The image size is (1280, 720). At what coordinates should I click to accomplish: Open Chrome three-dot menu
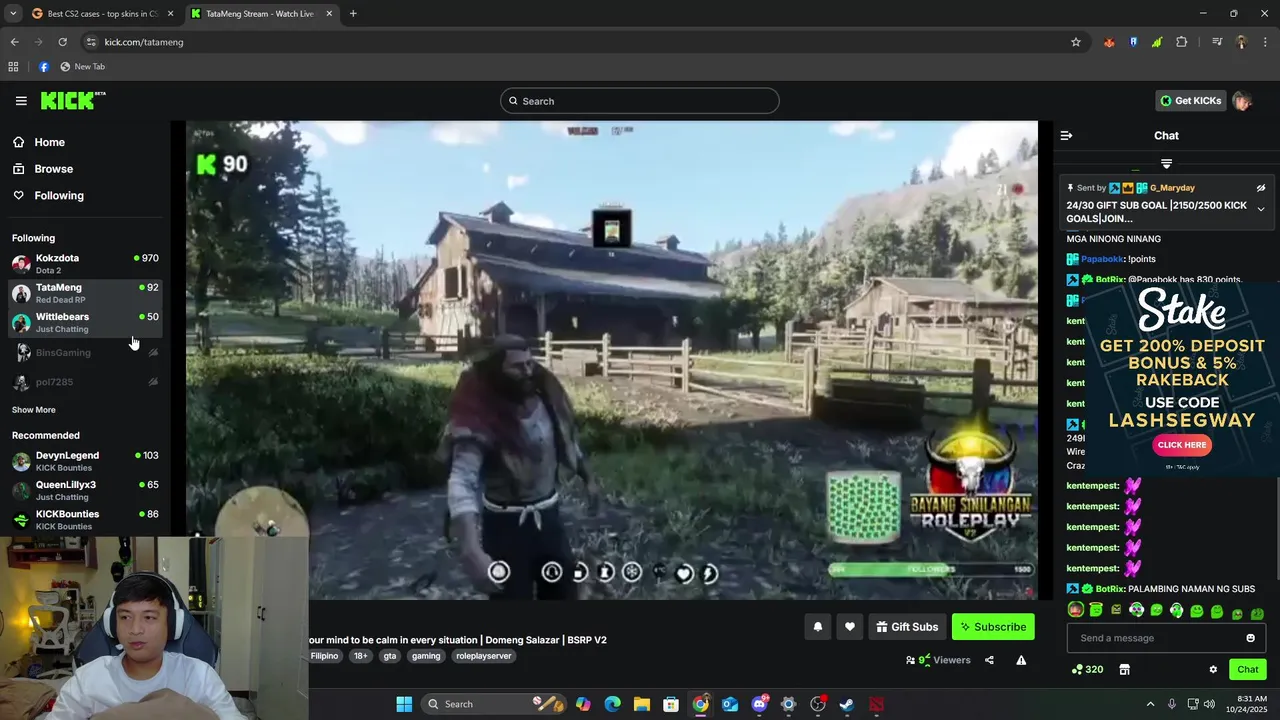(1265, 42)
